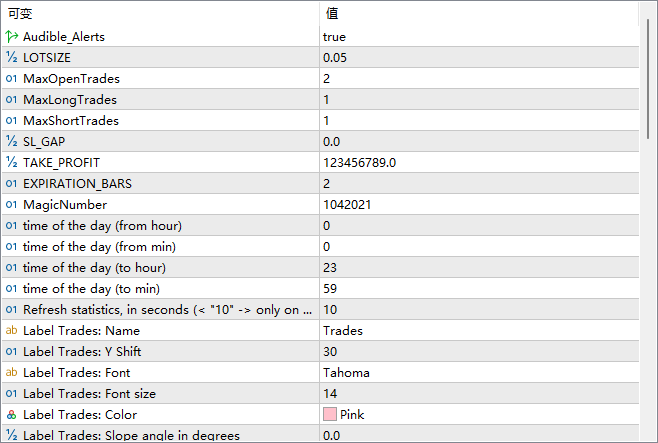658x443 pixels.
Task: Click the Label Trades: Font string icon
Action: pyautogui.click(x=12, y=372)
